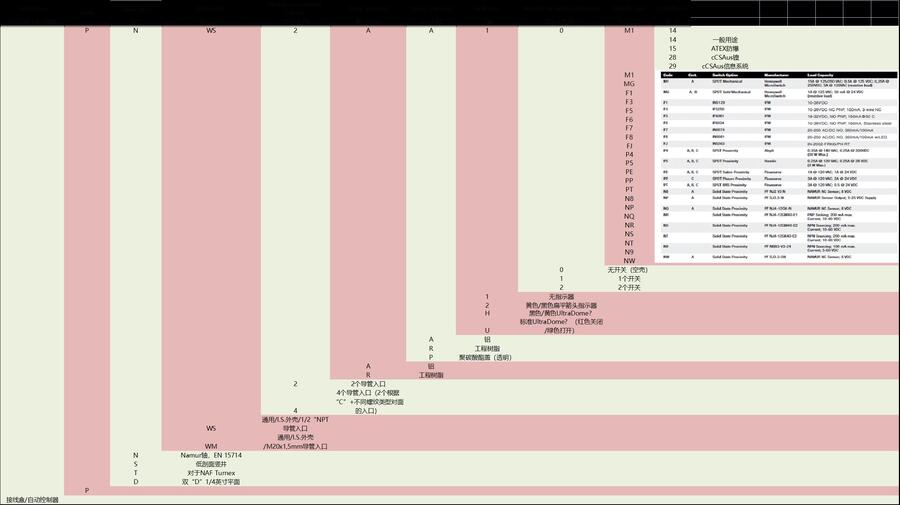Click the MG switch code in list
The image size is (900, 505).
[x=629, y=84]
